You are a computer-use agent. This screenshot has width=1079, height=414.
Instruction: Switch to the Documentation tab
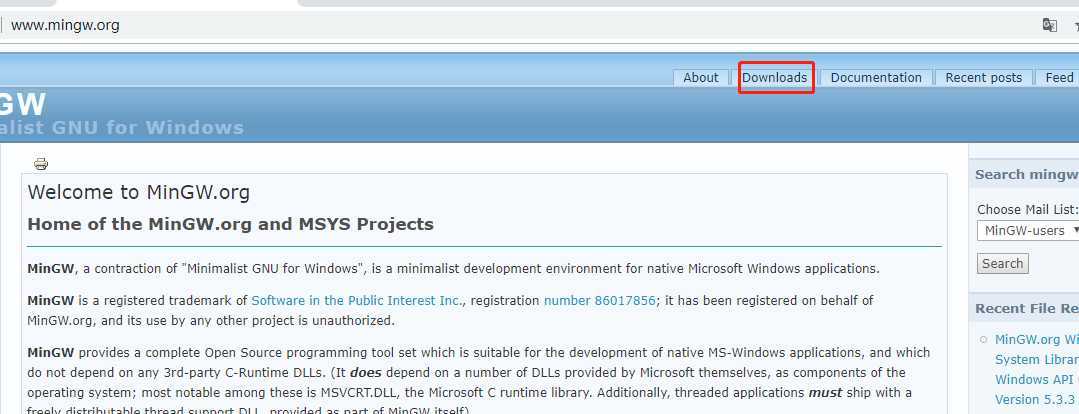(x=876, y=78)
